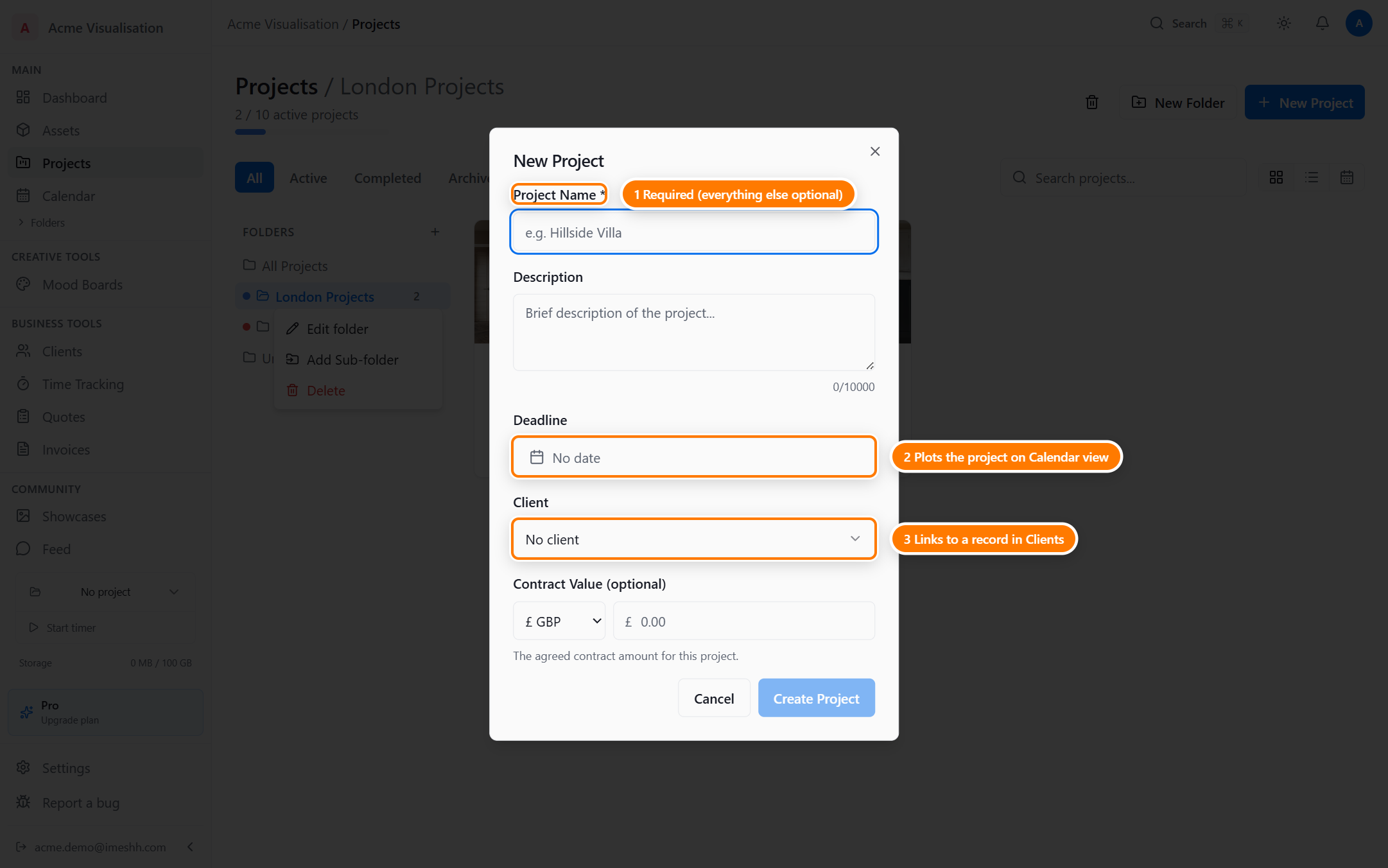Image resolution: width=1388 pixels, height=868 pixels.
Task: Click Cancel in the dialog
Action: 714,698
